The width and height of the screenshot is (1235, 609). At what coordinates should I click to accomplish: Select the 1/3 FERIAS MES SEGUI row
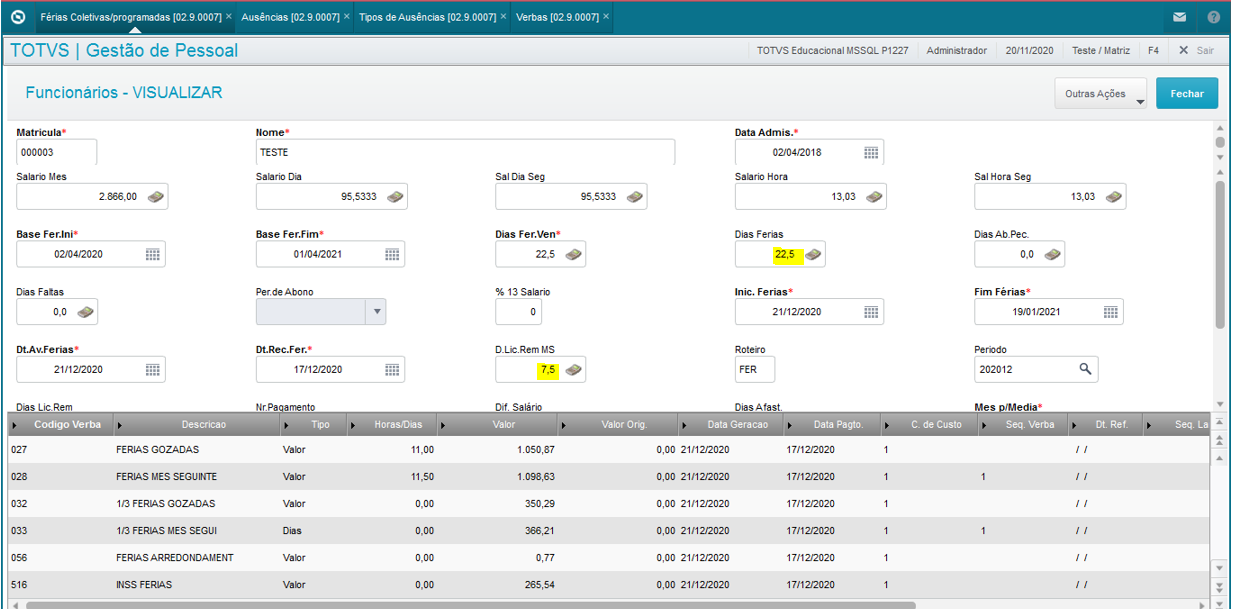point(608,531)
